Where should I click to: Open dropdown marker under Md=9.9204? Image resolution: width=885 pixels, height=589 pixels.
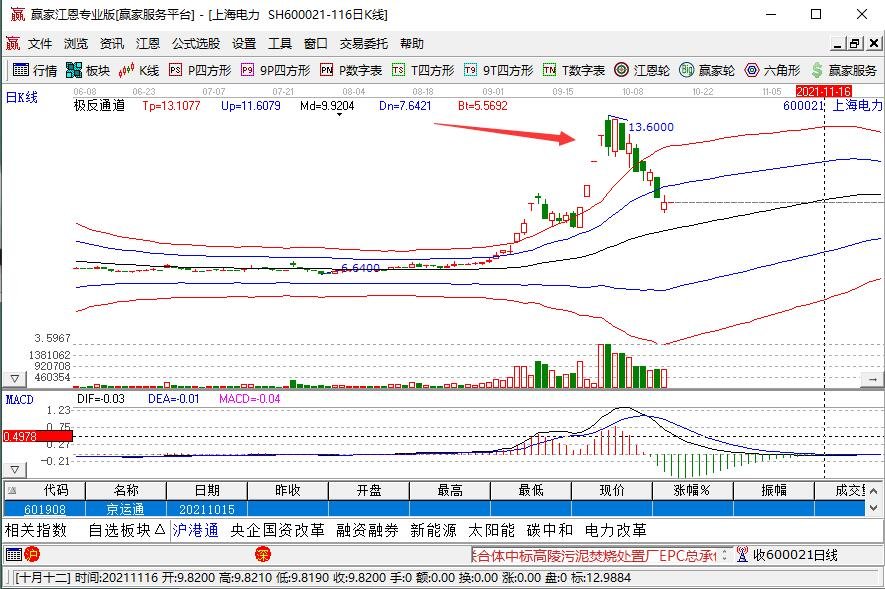point(339,115)
